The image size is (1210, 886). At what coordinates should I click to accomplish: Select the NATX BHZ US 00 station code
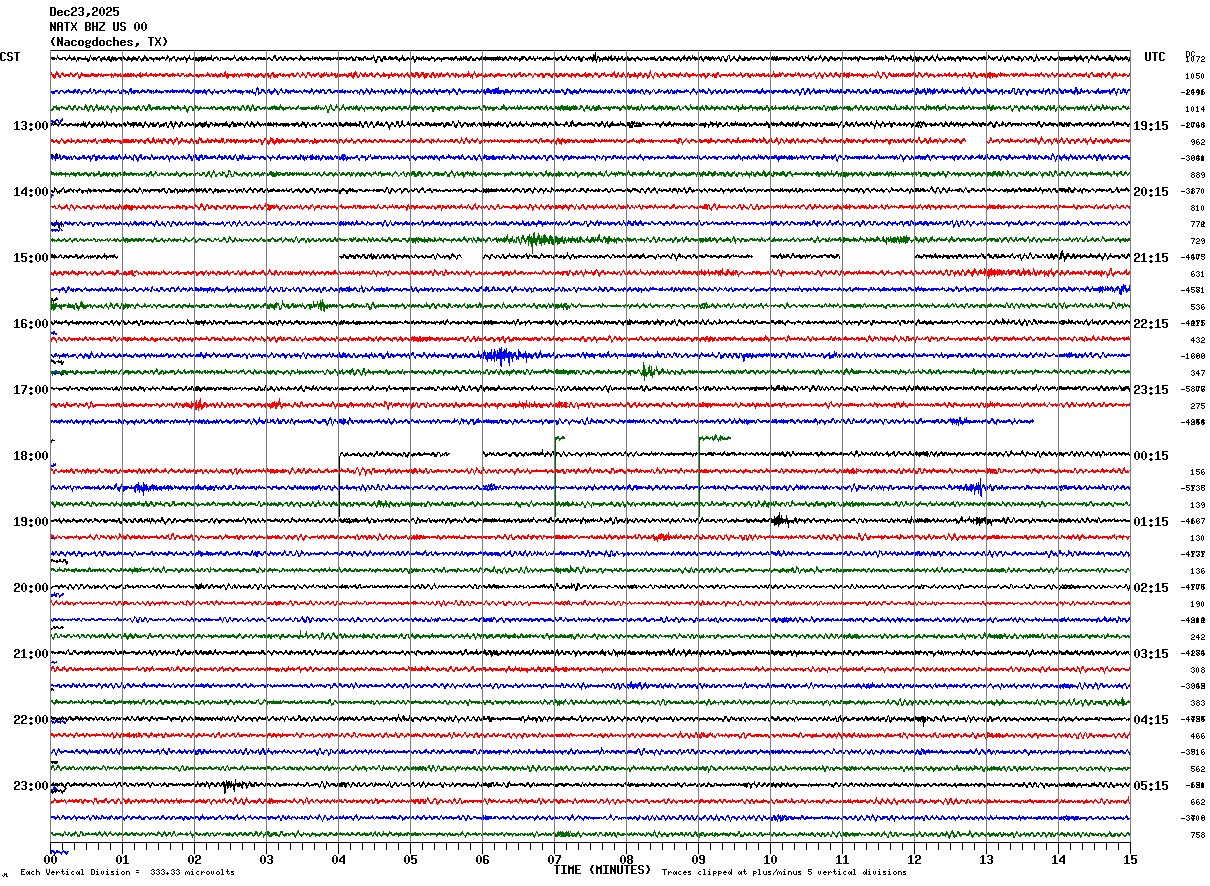coord(98,27)
